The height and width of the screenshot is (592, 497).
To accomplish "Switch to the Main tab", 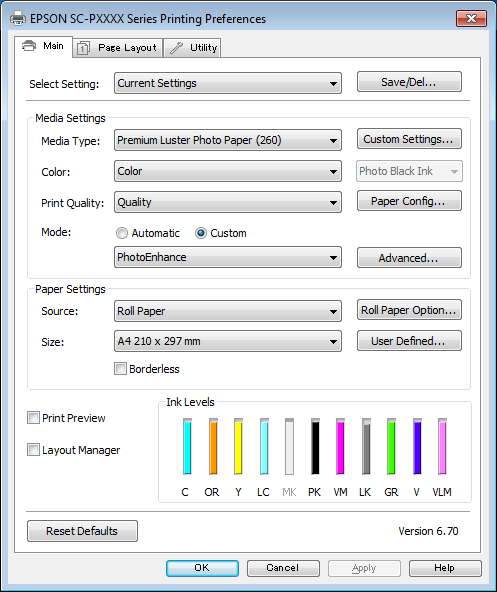I will tap(43, 46).
